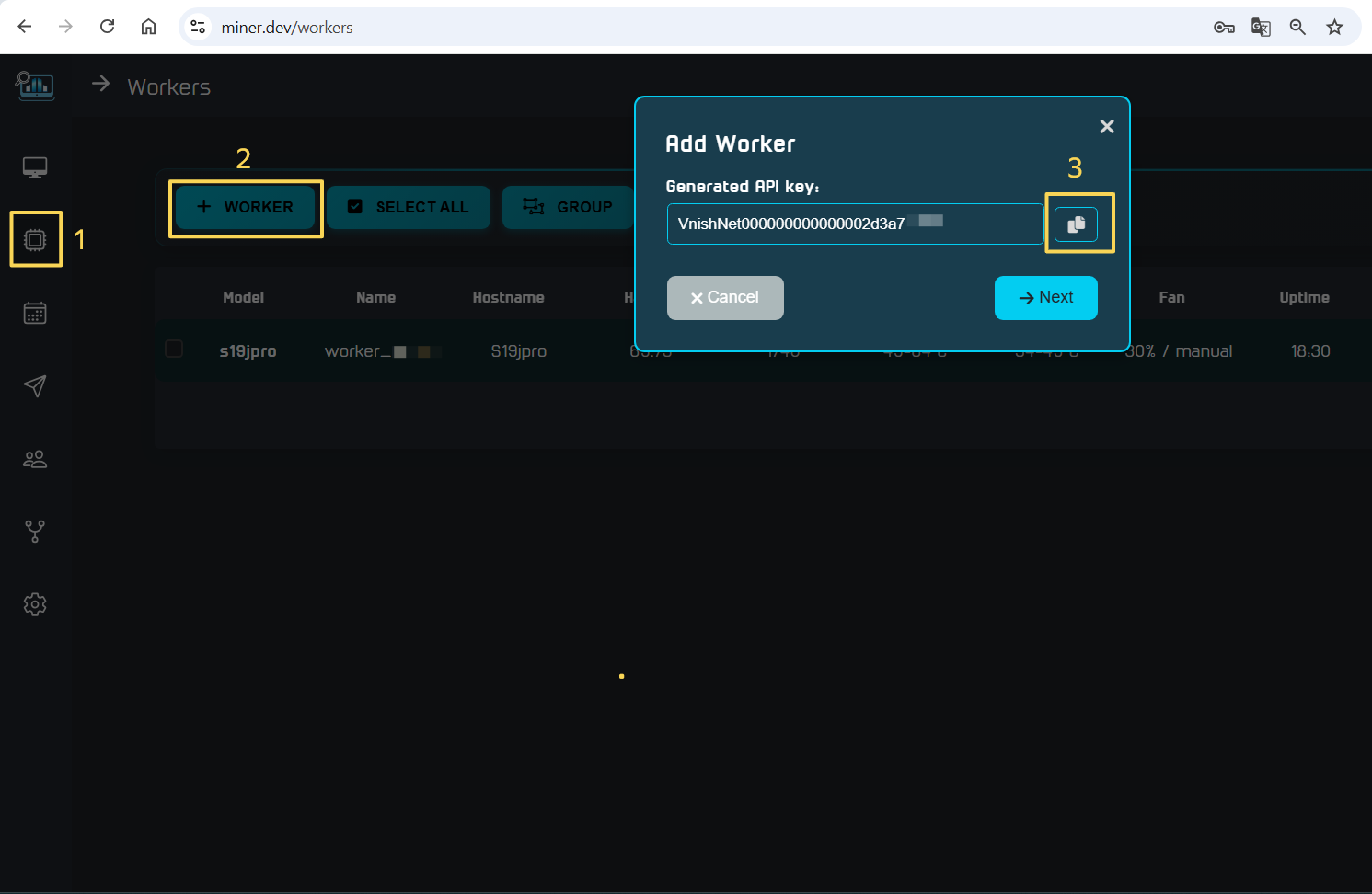The width and height of the screenshot is (1372, 894).
Task: Go back with browser back arrow
Action: point(25,27)
